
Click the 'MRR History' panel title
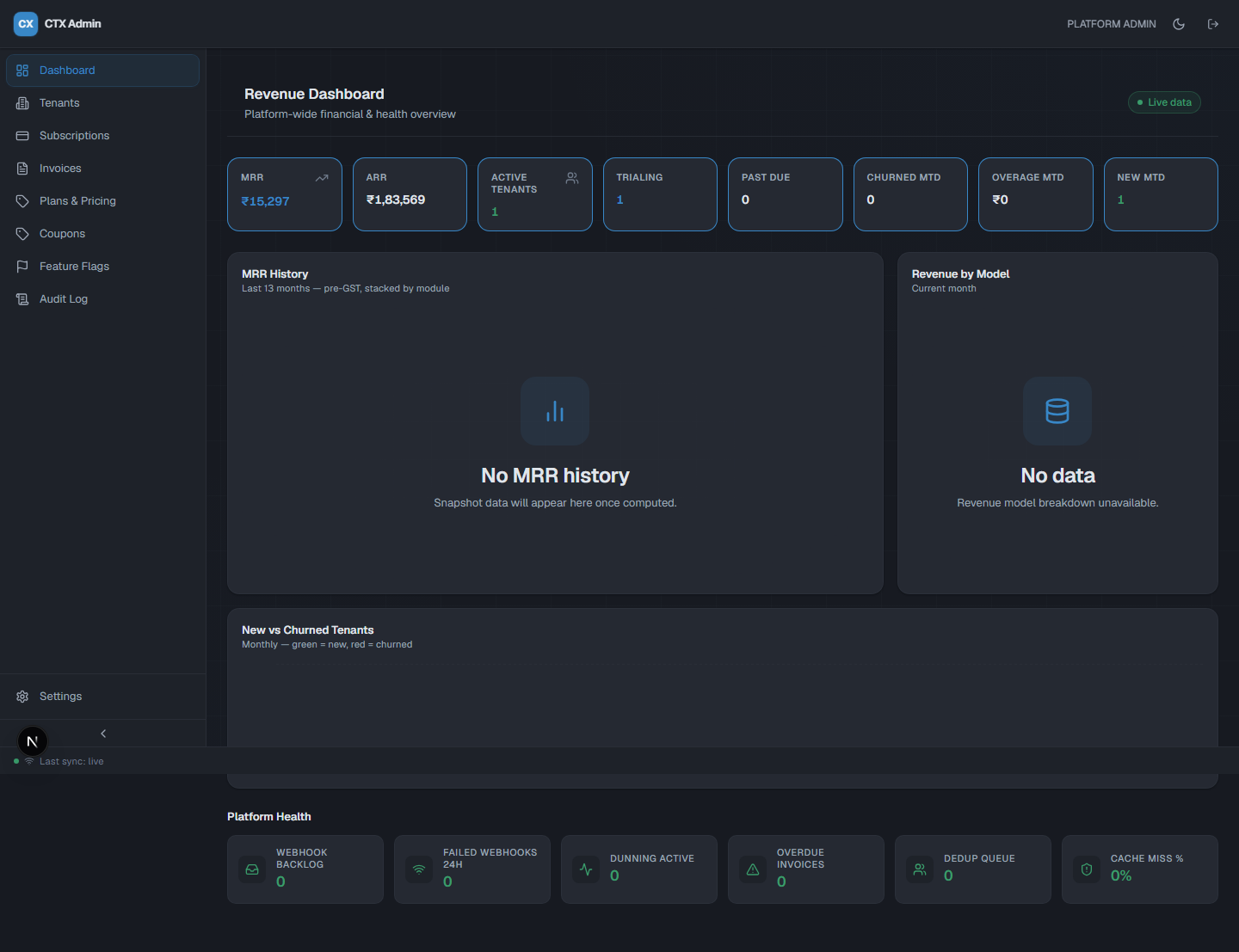pos(274,274)
